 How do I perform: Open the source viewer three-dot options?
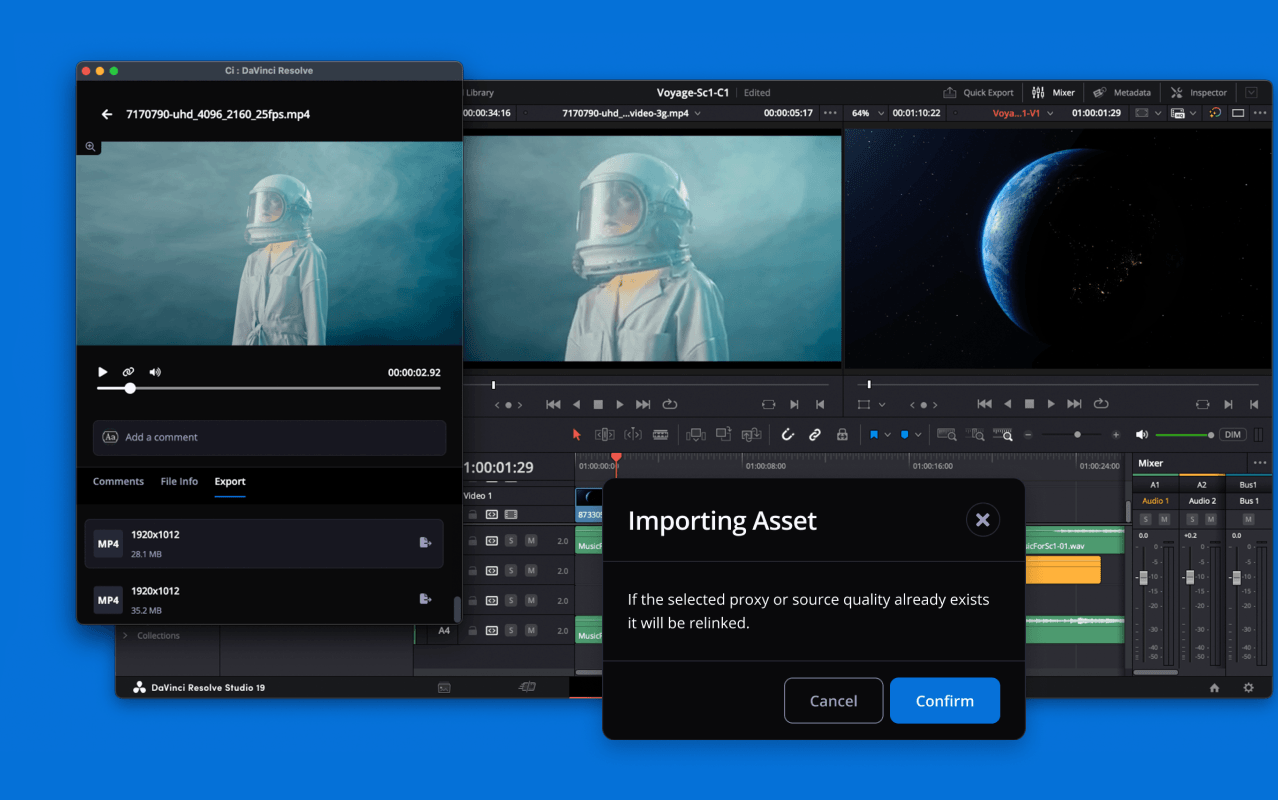click(830, 114)
